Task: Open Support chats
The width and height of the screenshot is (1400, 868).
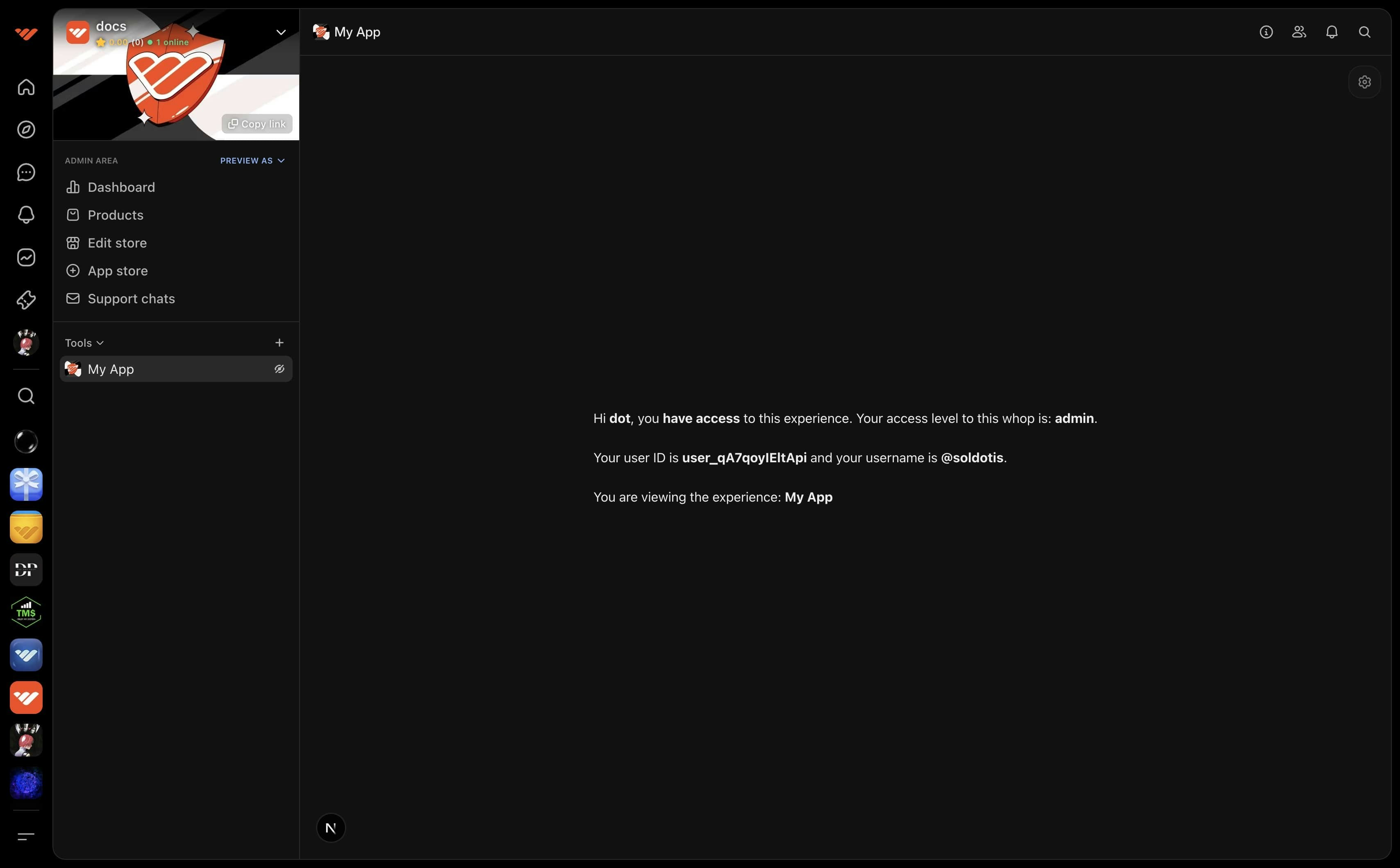Action: 130,298
